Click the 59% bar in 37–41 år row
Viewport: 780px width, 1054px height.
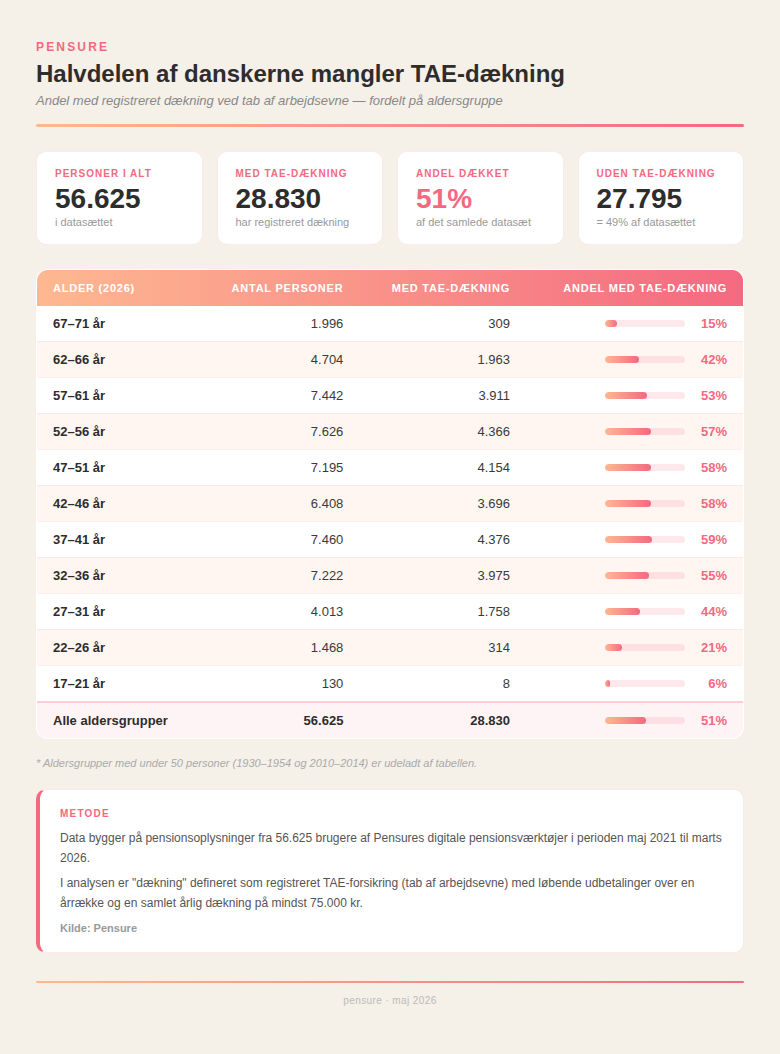(x=645, y=540)
